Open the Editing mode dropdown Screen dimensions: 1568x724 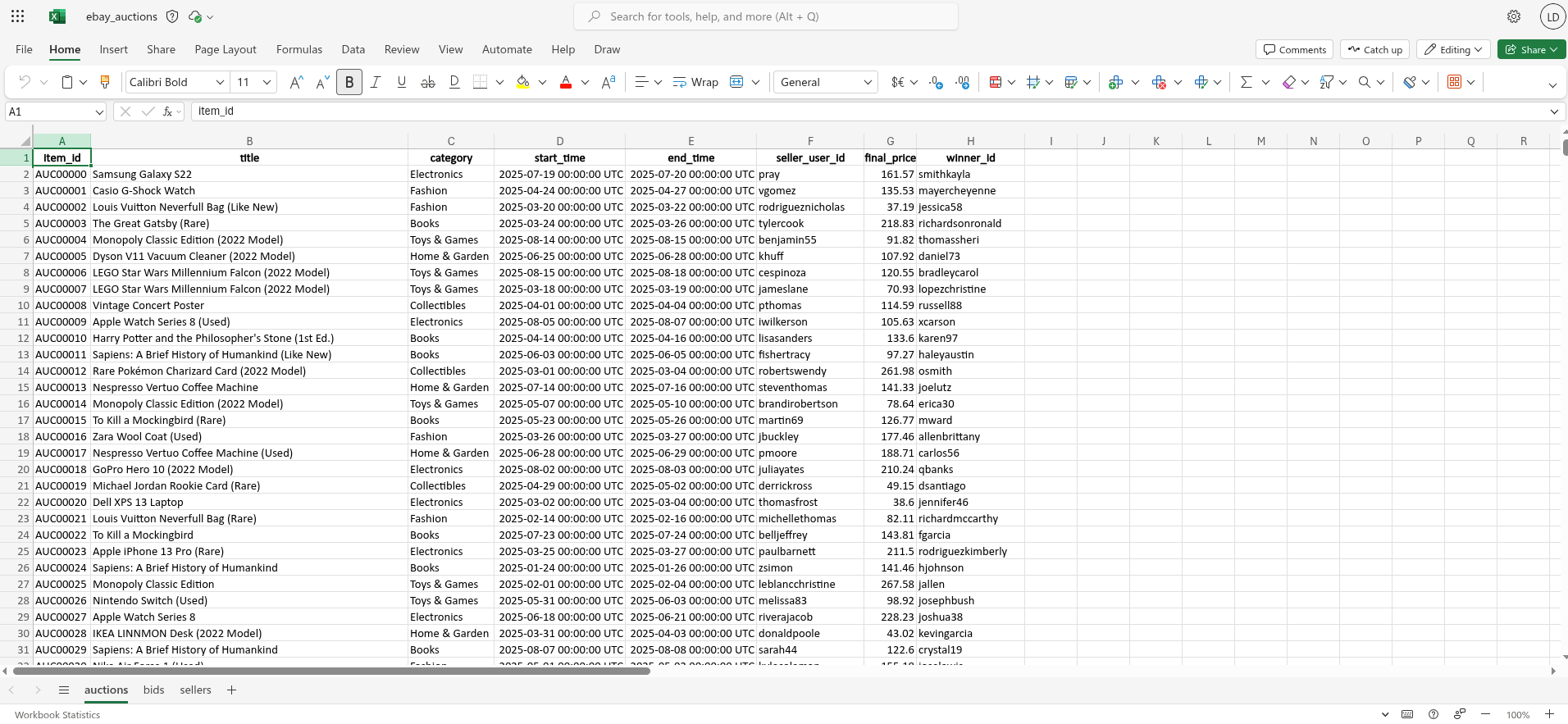[1454, 49]
